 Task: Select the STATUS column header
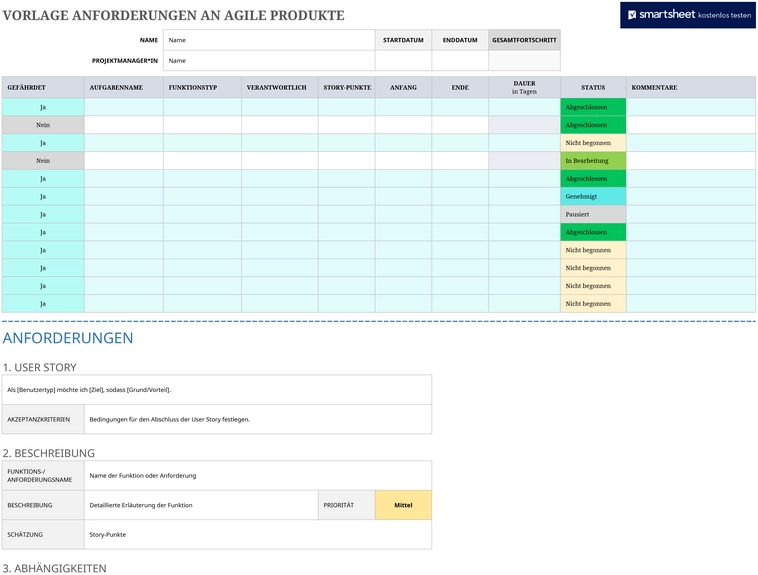(x=593, y=88)
